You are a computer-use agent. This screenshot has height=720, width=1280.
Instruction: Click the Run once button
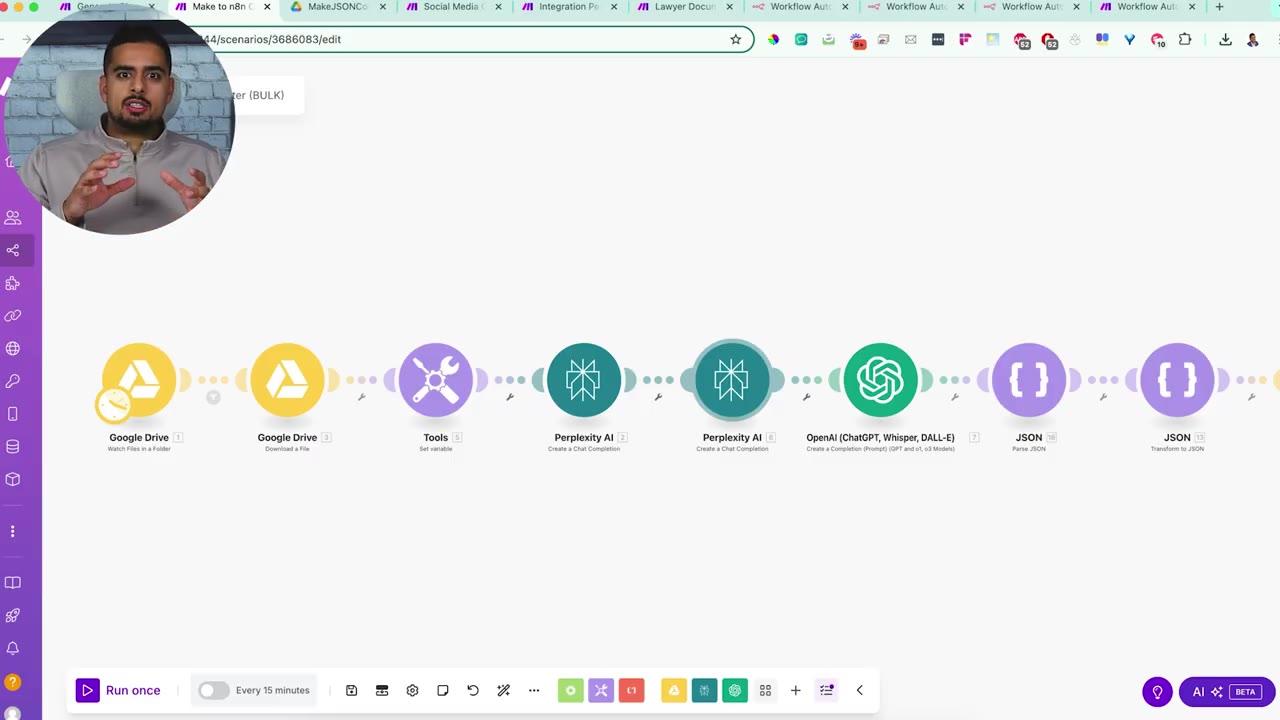(118, 690)
